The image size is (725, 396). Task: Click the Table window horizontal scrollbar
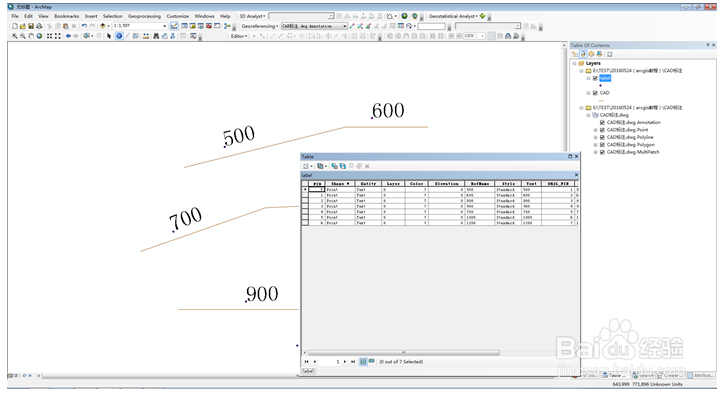[404, 353]
